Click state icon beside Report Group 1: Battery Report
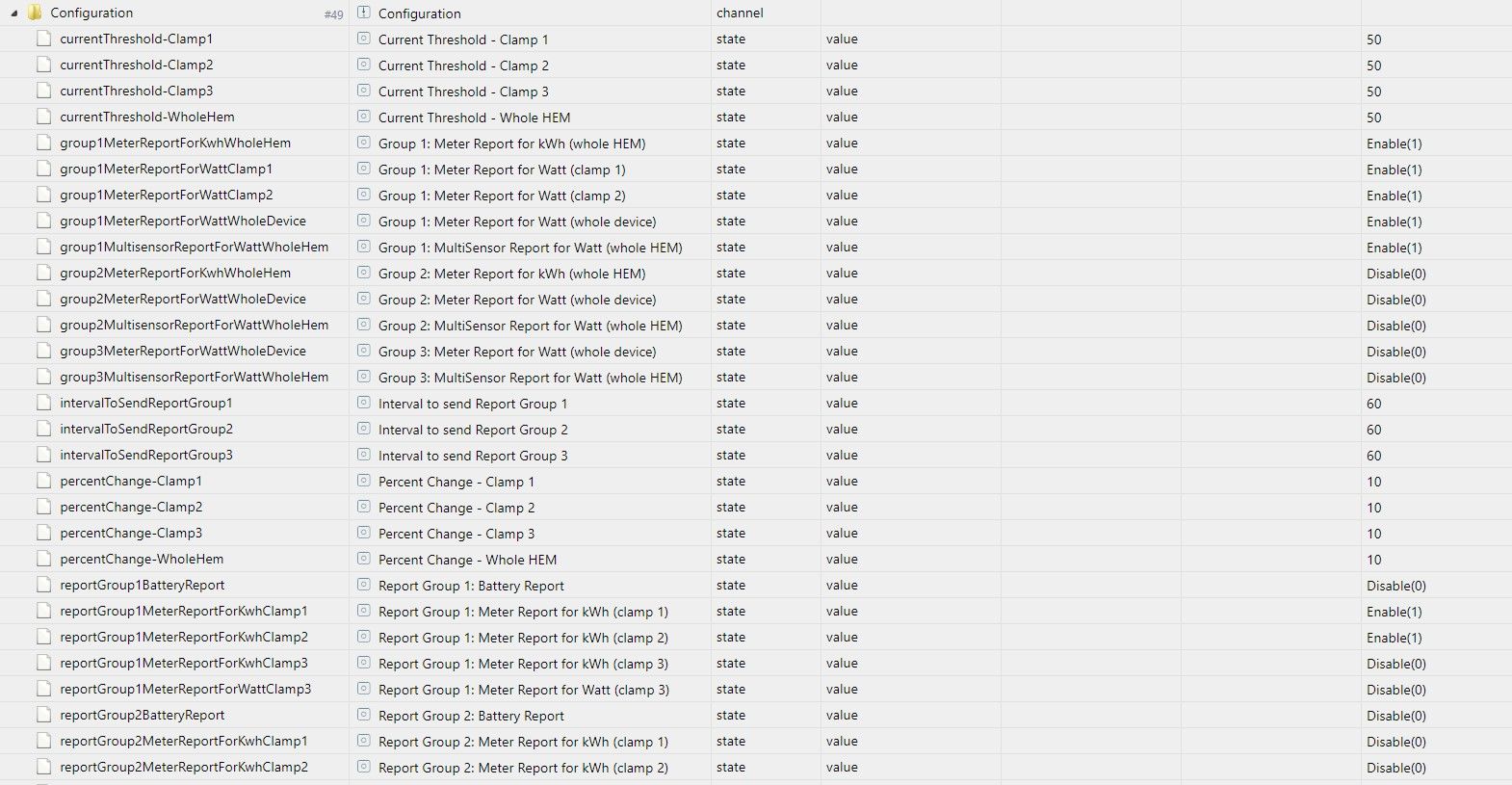The width and height of the screenshot is (1512, 785). [363, 585]
